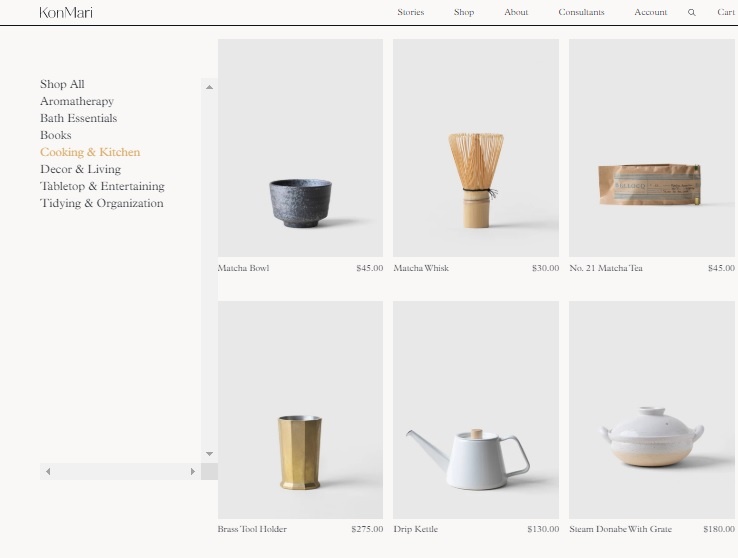Click the KonMari logo

point(66,13)
